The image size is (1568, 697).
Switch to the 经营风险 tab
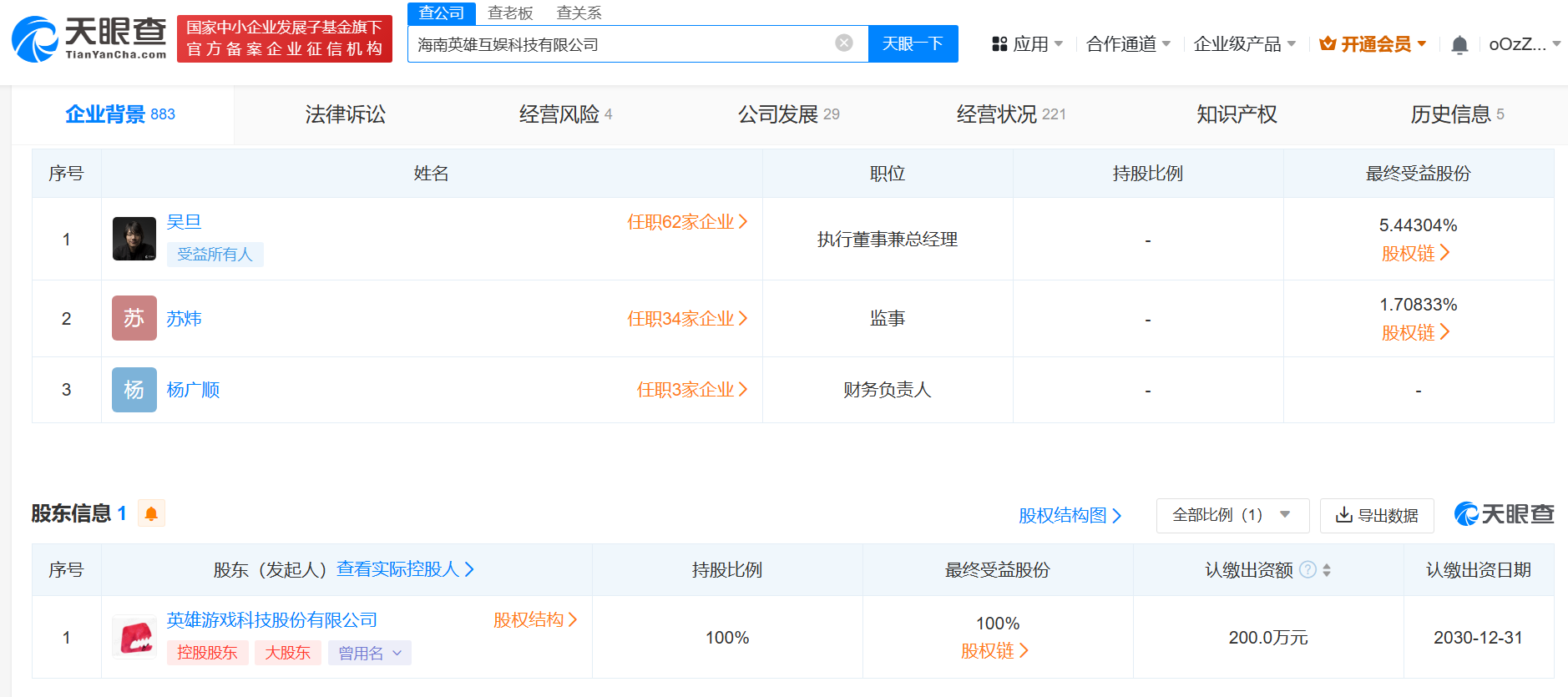[x=566, y=114]
